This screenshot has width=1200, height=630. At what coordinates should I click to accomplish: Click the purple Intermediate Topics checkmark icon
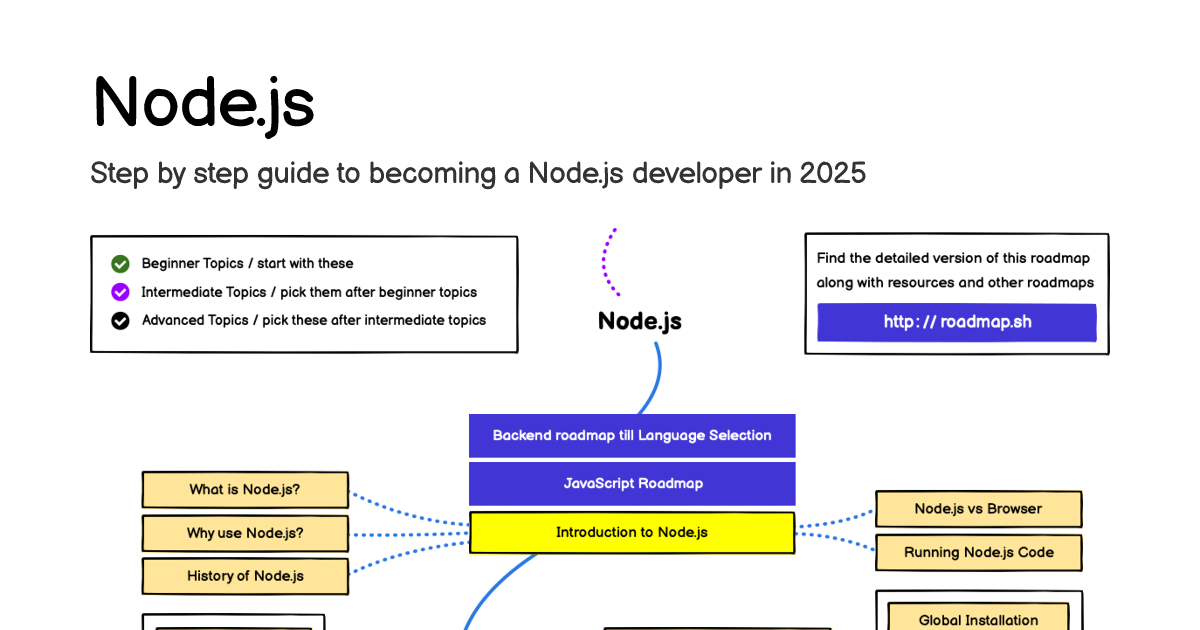[x=120, y=292]
